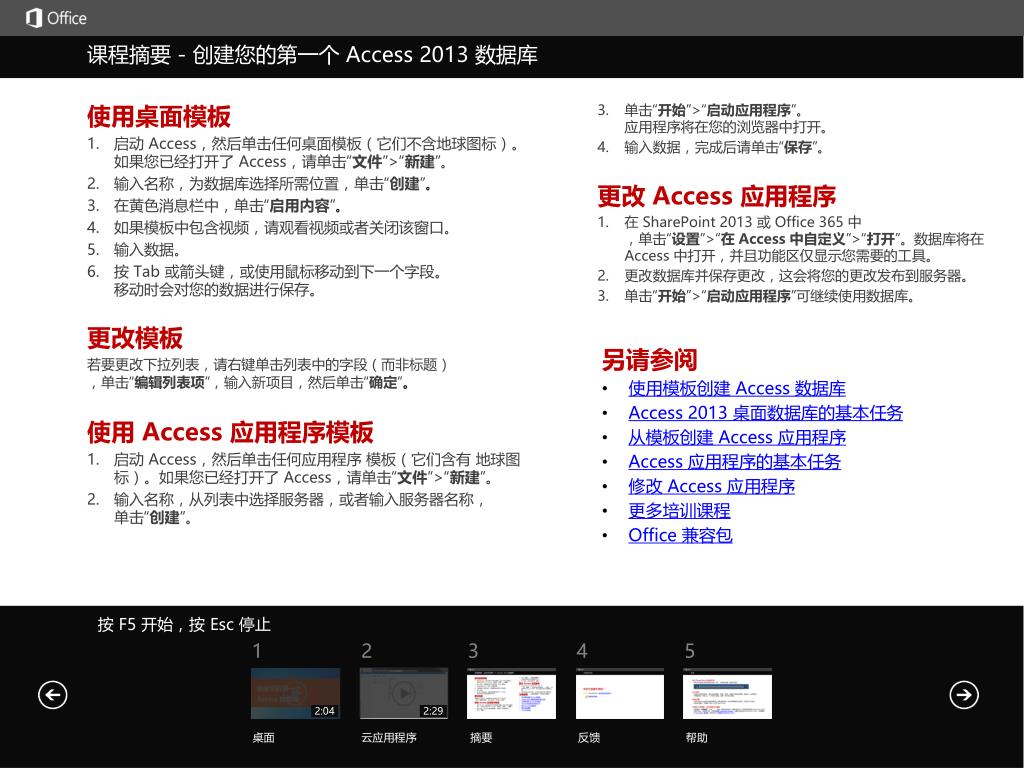Click the course title 课程摘要 - 创建您的第一个 Access 2013 数据库
1024x768 pixels.
click(x=312, y=55)
